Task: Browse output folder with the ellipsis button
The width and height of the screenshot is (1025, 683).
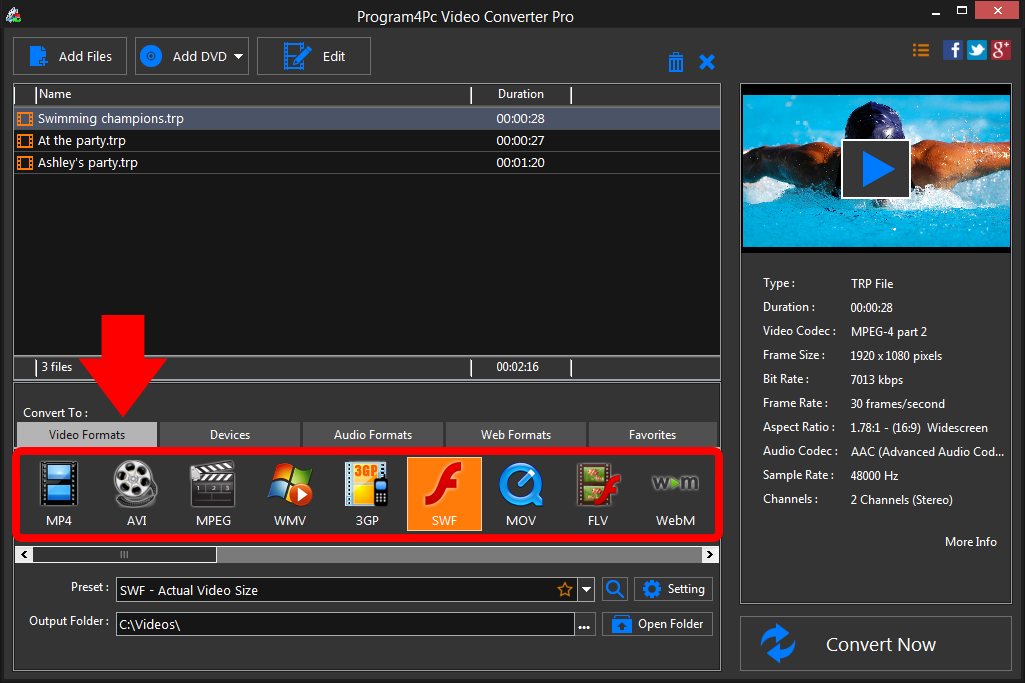Action: coord(584,623)
